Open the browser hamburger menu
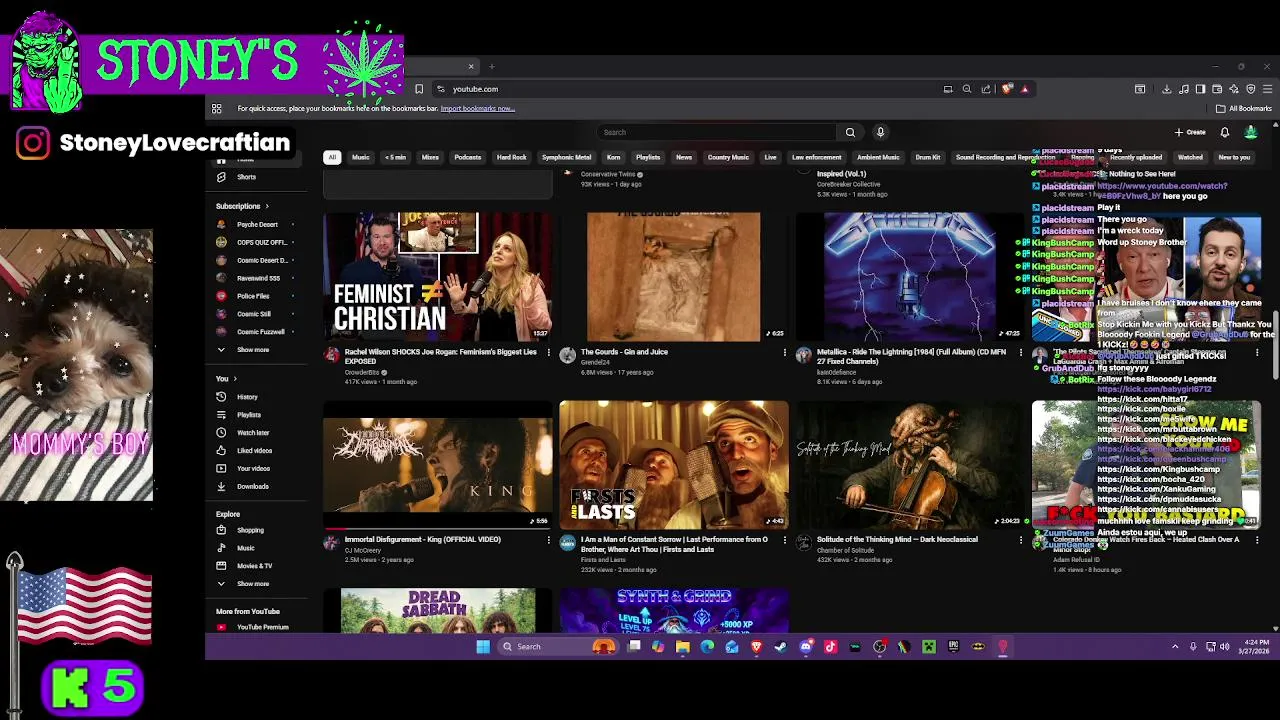This screenshot has height=720, width=1280. [1267, 89]
